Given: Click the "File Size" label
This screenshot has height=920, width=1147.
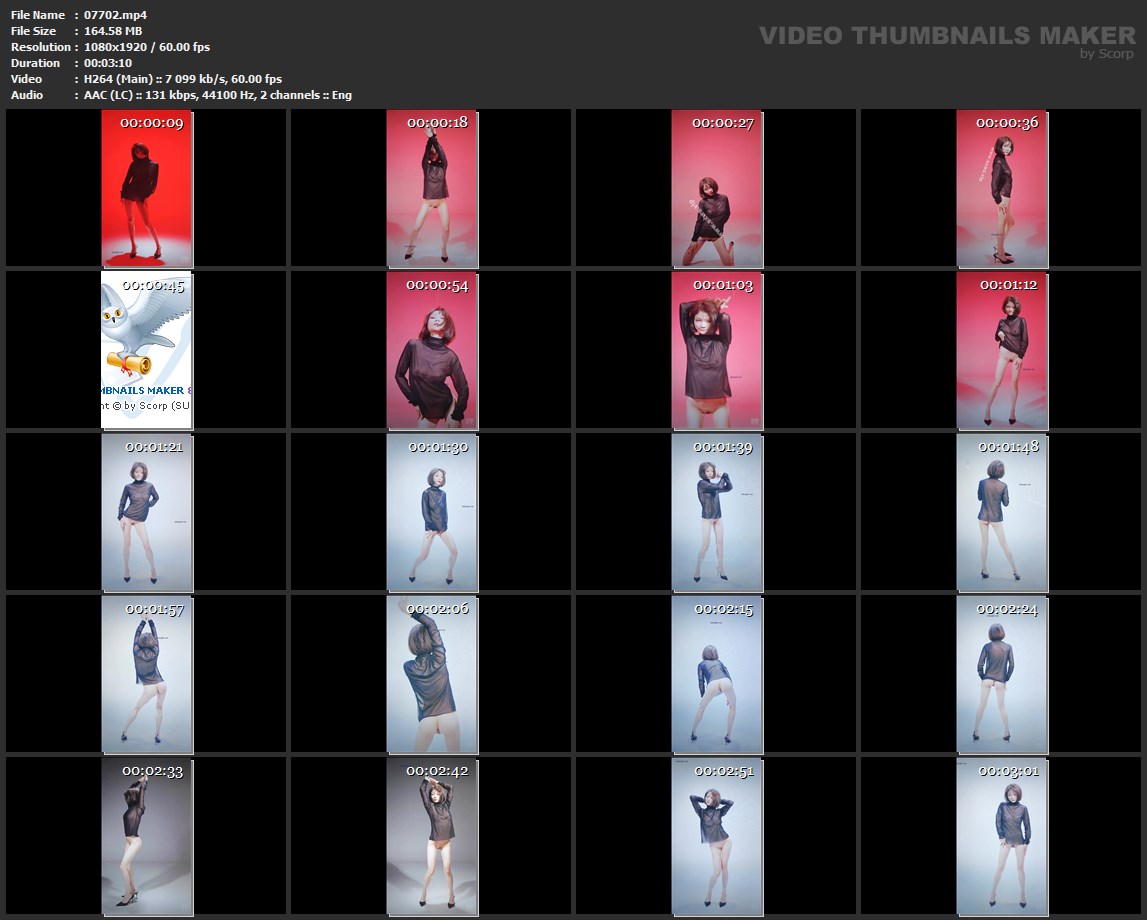Looking at the screenshot, I should [x=34, y=31].
